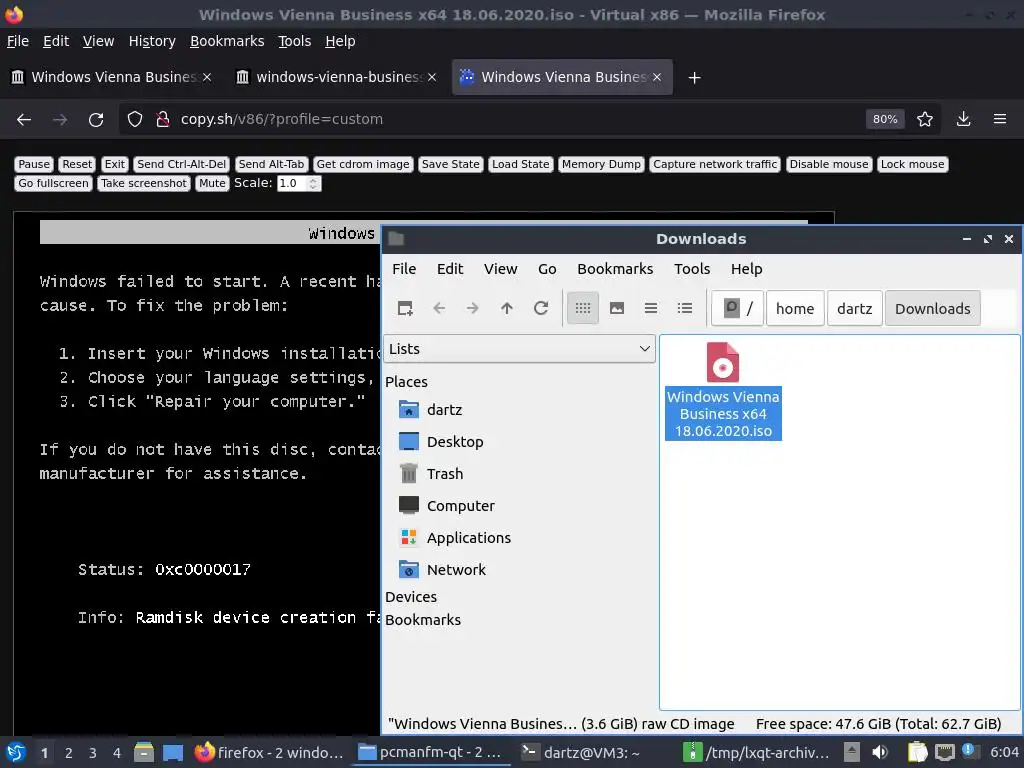The width and height of the screenshot is (1024, 768).
Task: Switch to windows-vienna-business tab
Action: tap(336, 77)
